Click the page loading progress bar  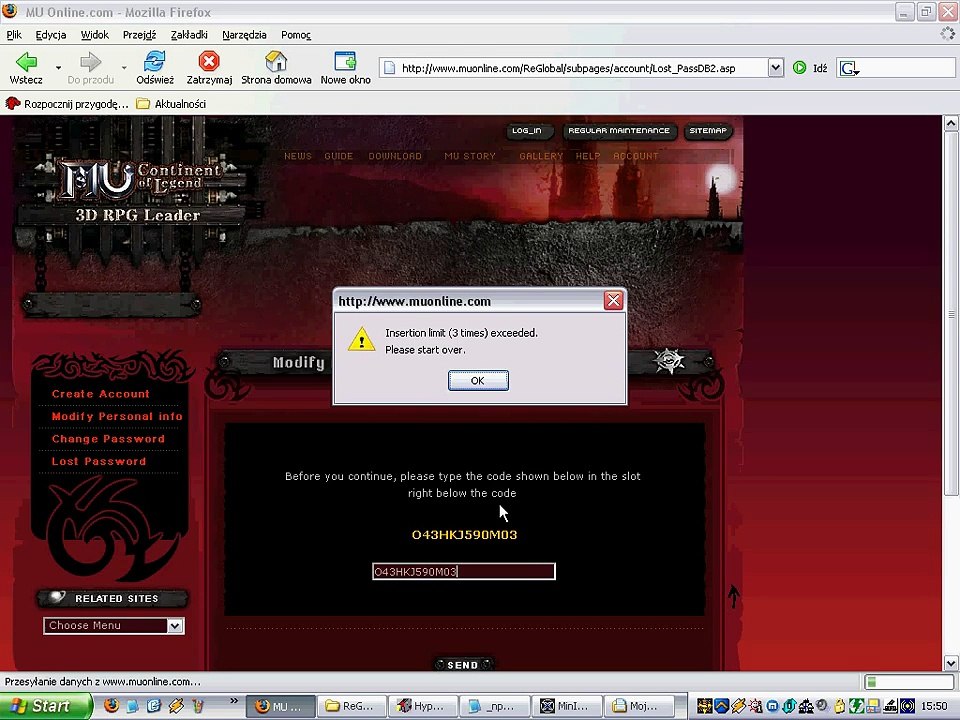pos(909,681)
